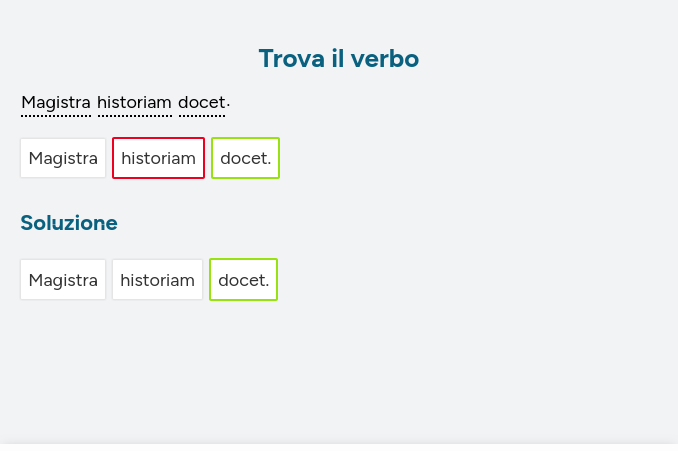Click the Trova il verbo heading
Viewport: 678px width, 451px height.
pos(338,59)
